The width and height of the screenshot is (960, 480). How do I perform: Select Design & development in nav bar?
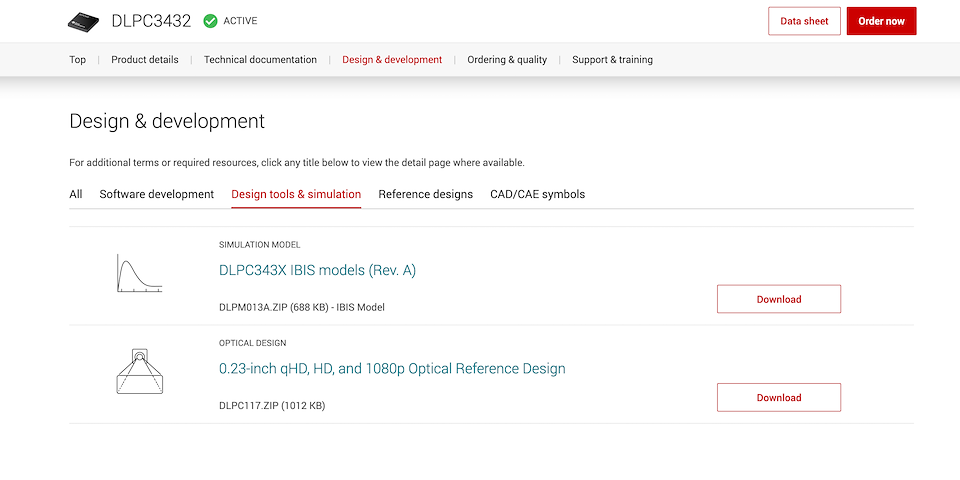[x=392, y=60]
